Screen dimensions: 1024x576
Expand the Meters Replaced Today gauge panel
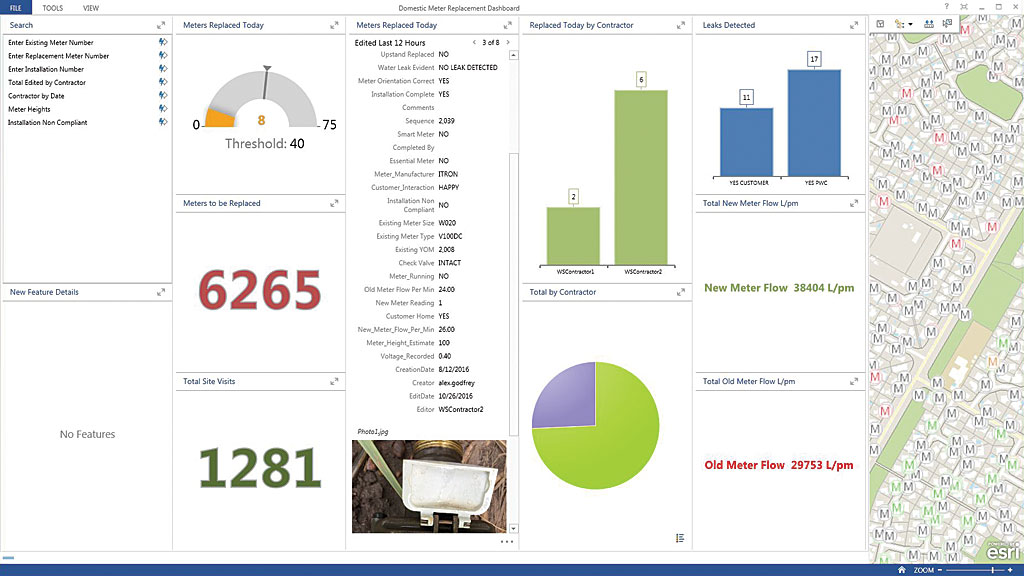(x=334, y=25)
